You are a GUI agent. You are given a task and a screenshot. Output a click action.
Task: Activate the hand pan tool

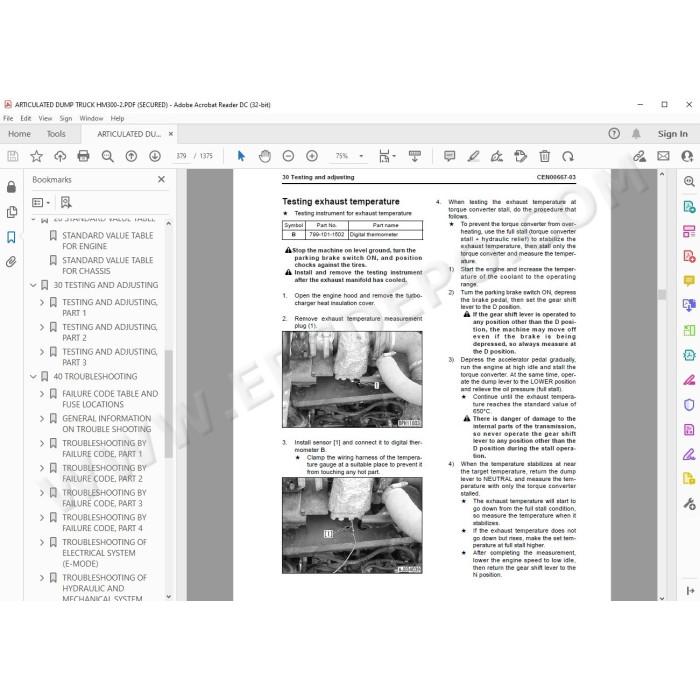tap(265, 156)
